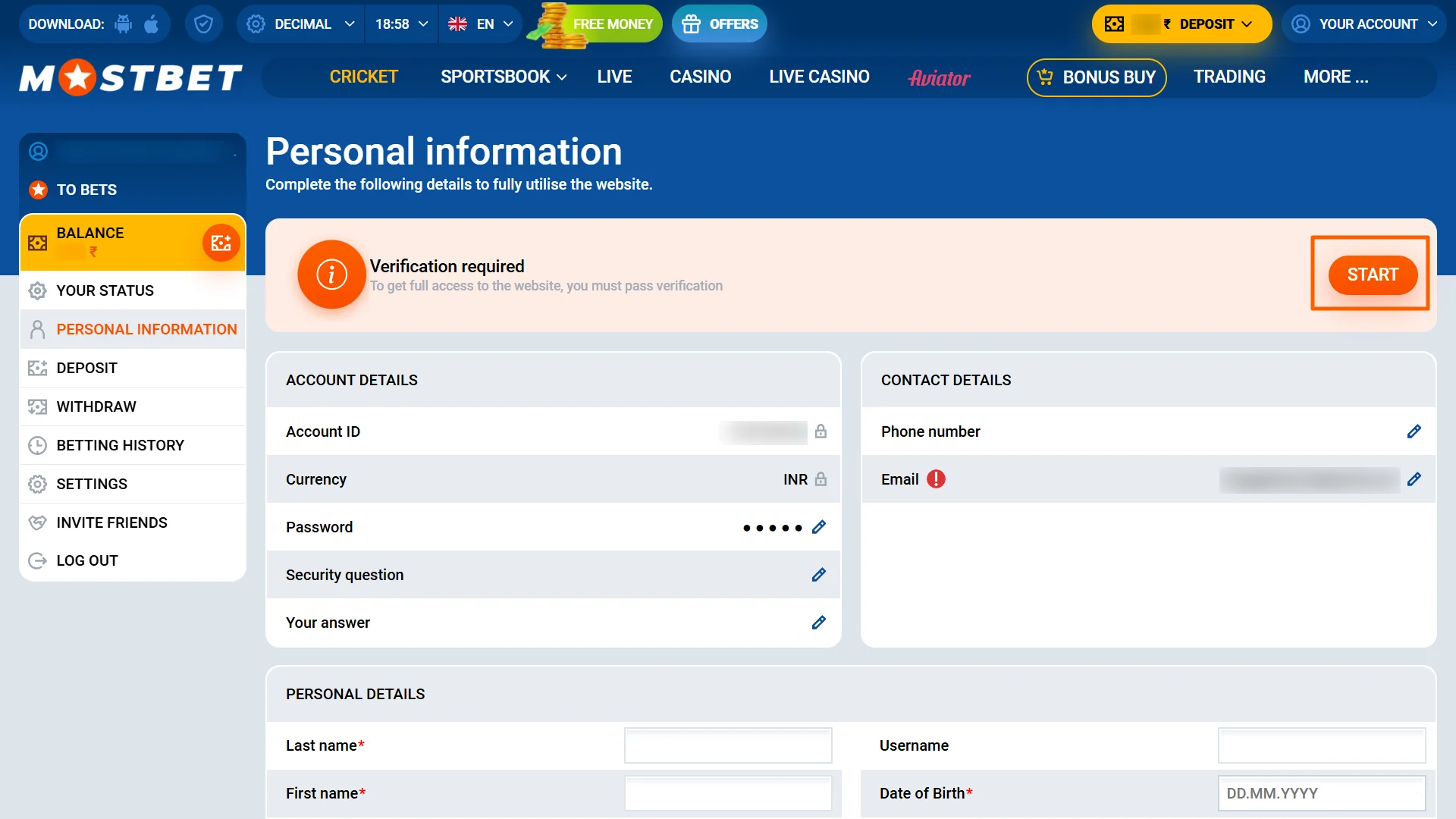
Task: Focus the Username input field
Action: [1322, 745]
